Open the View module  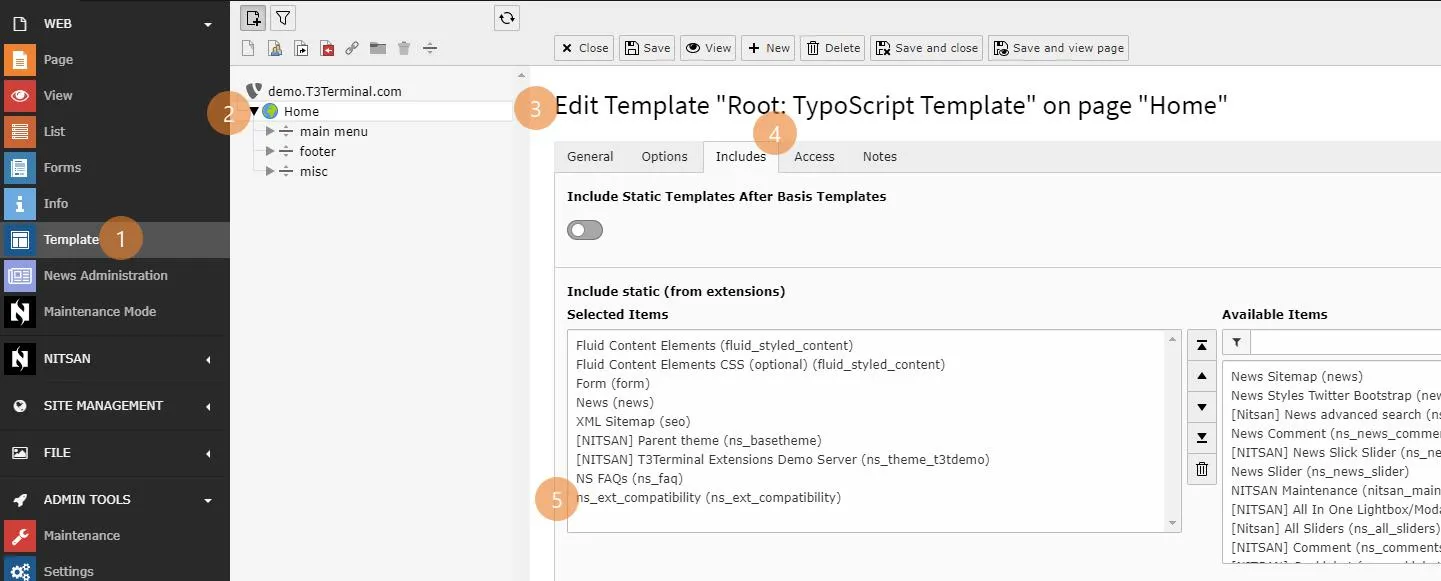click(x=115, y=95)
